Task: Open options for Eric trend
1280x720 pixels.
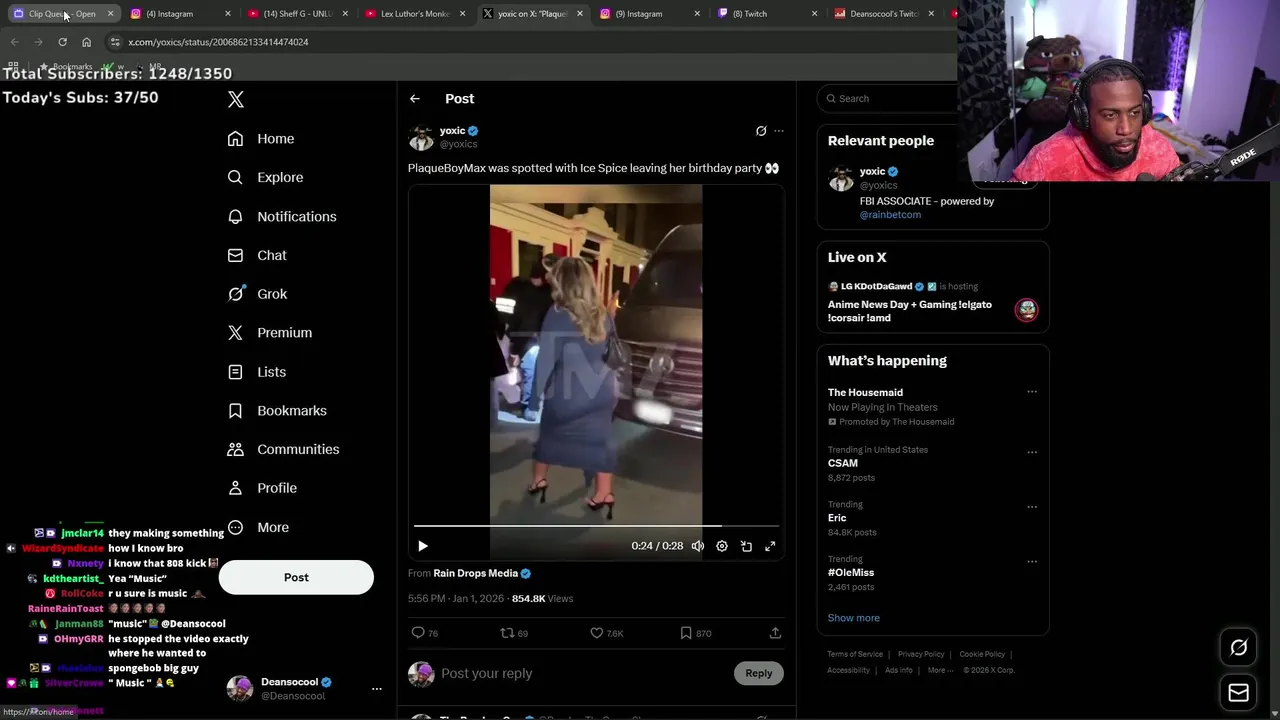Action: (x=1032, y=507)
